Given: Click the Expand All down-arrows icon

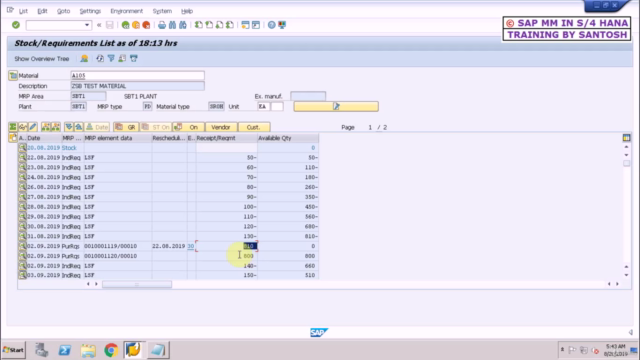Looking at the screenshot, I should pyautogui.click(x=69, y=127).
